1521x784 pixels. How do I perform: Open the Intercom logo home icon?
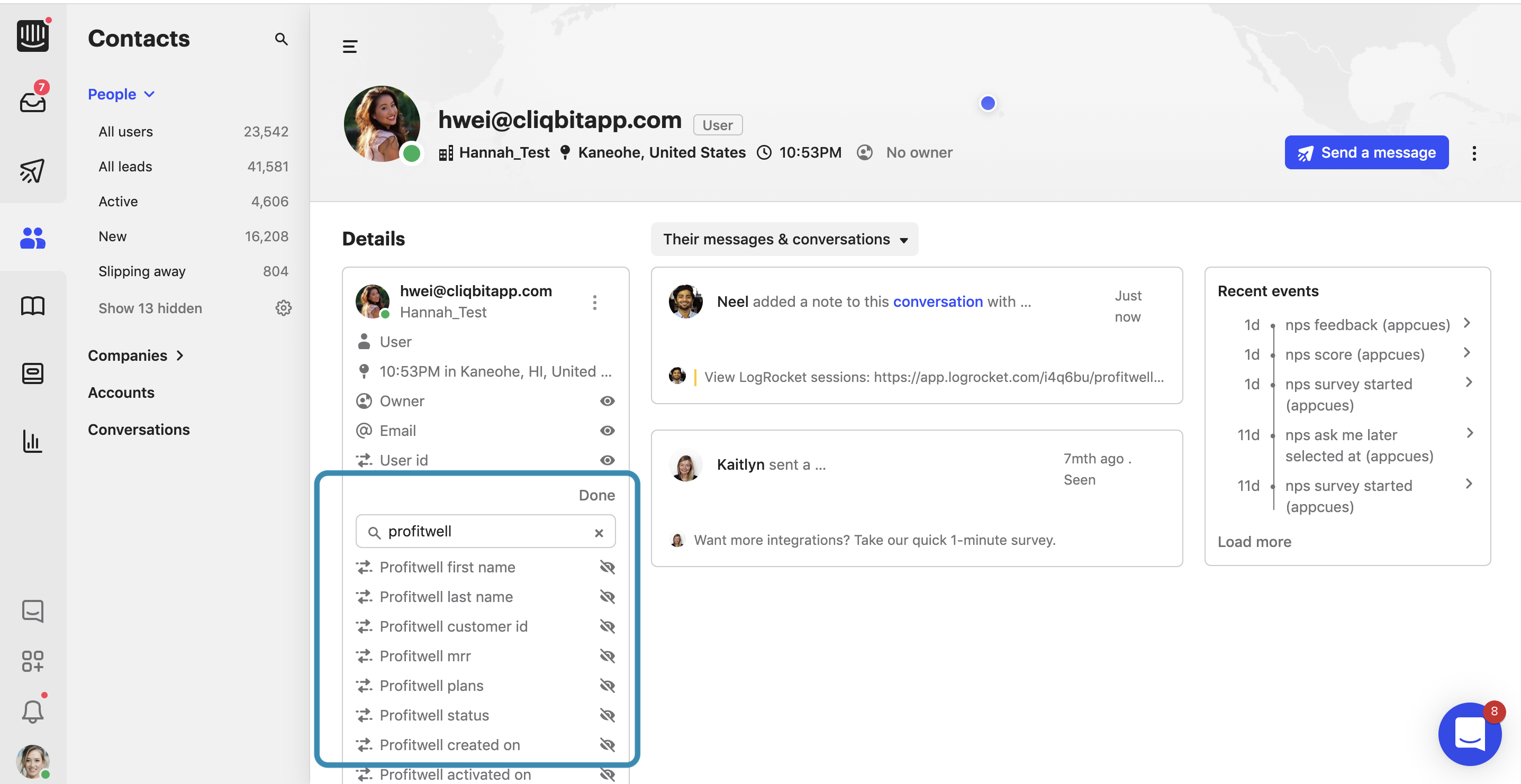[32, 36]
